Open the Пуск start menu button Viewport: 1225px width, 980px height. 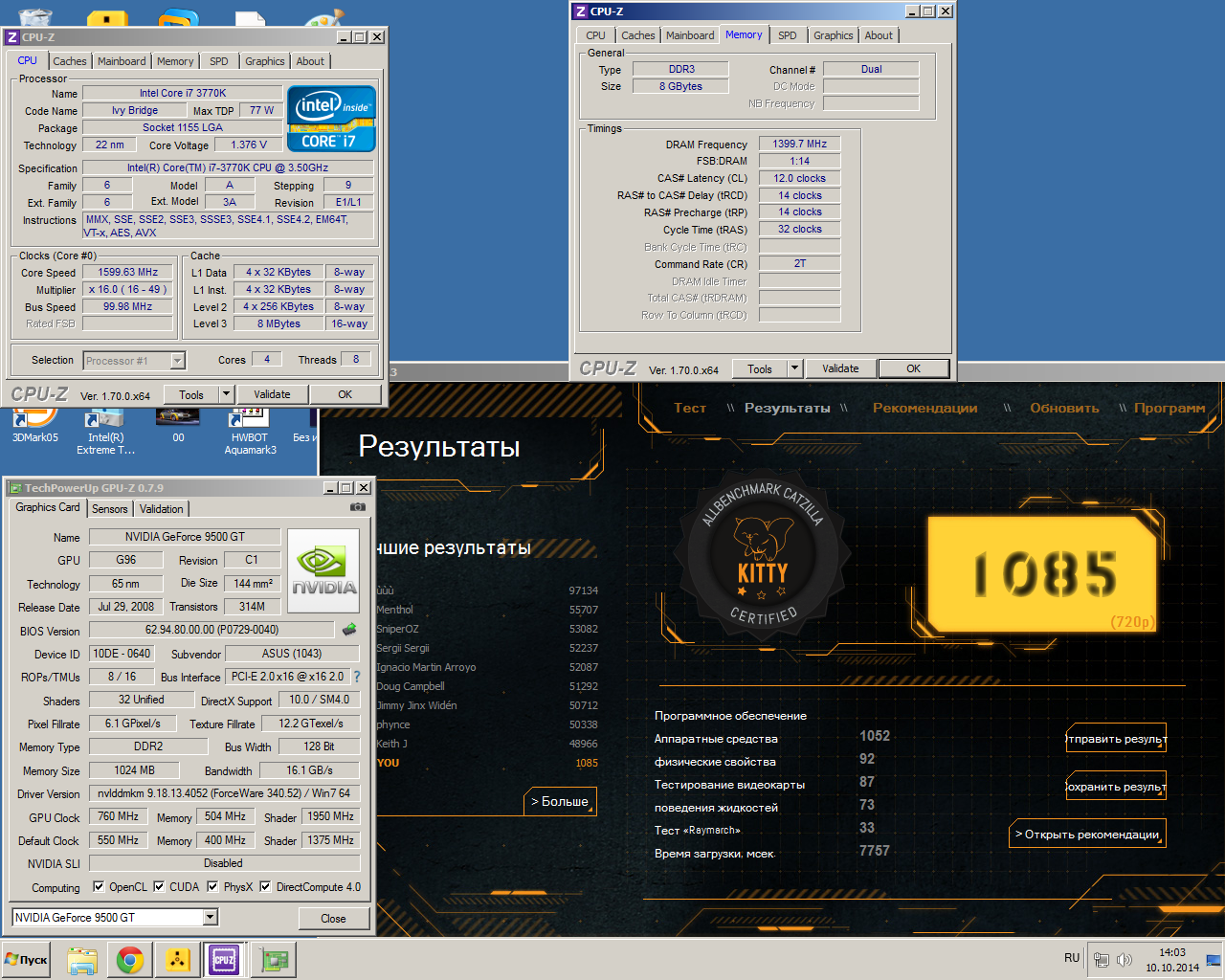tap(26, 959)
